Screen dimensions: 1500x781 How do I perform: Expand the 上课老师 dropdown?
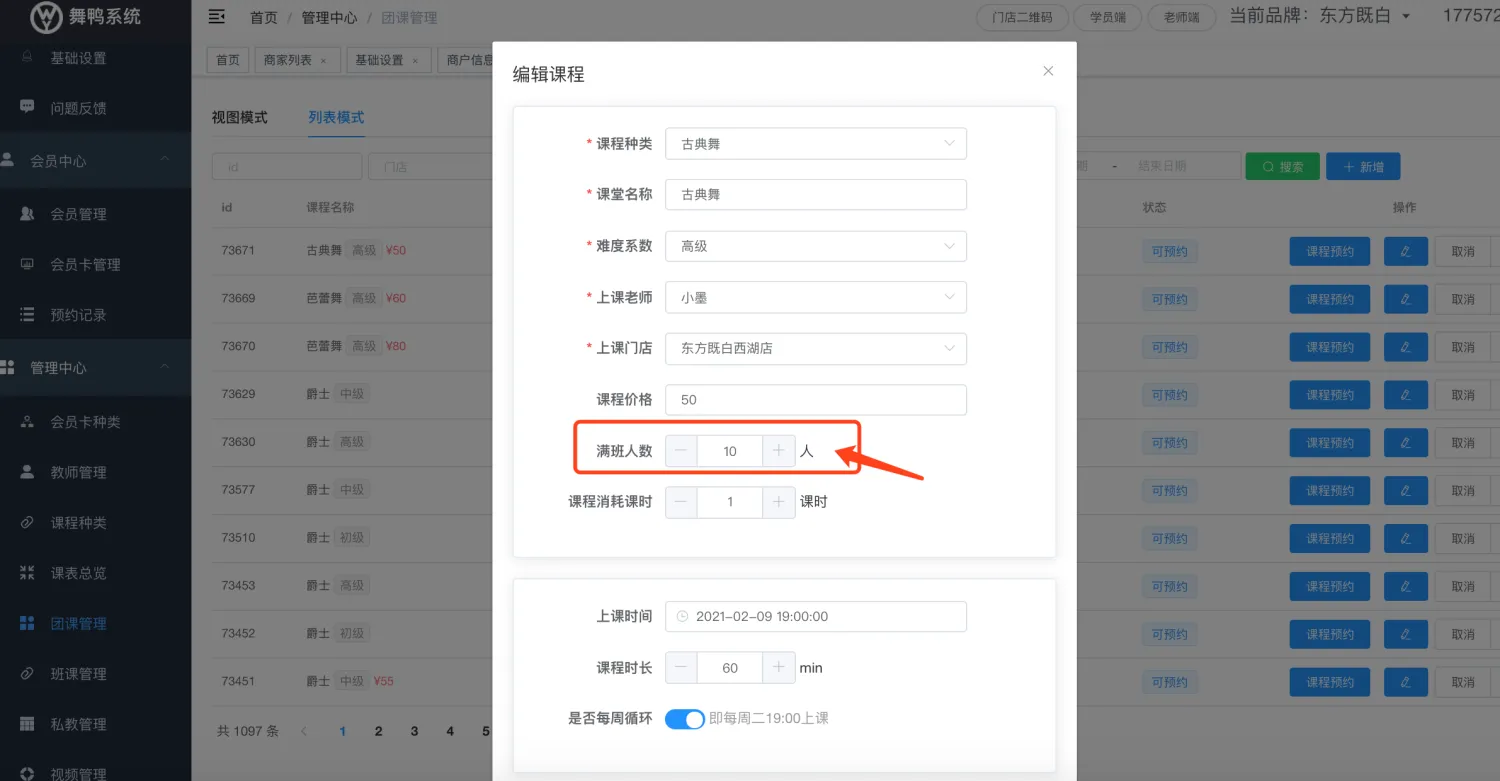(x=815, y=297)
